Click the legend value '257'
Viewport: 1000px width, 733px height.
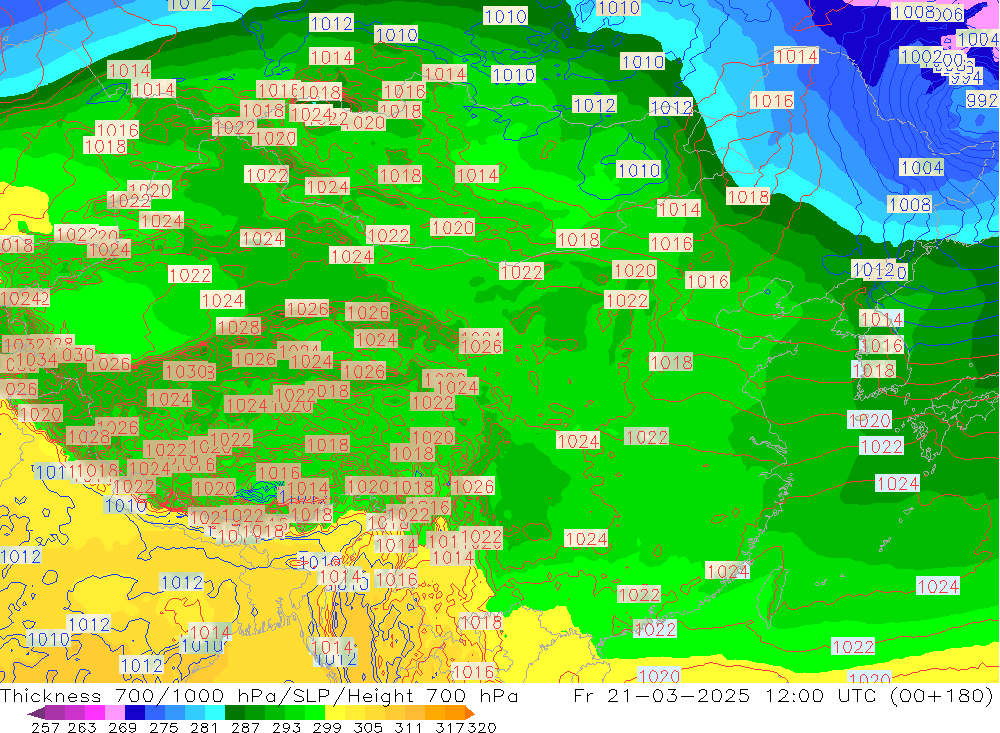pos(45,727)
